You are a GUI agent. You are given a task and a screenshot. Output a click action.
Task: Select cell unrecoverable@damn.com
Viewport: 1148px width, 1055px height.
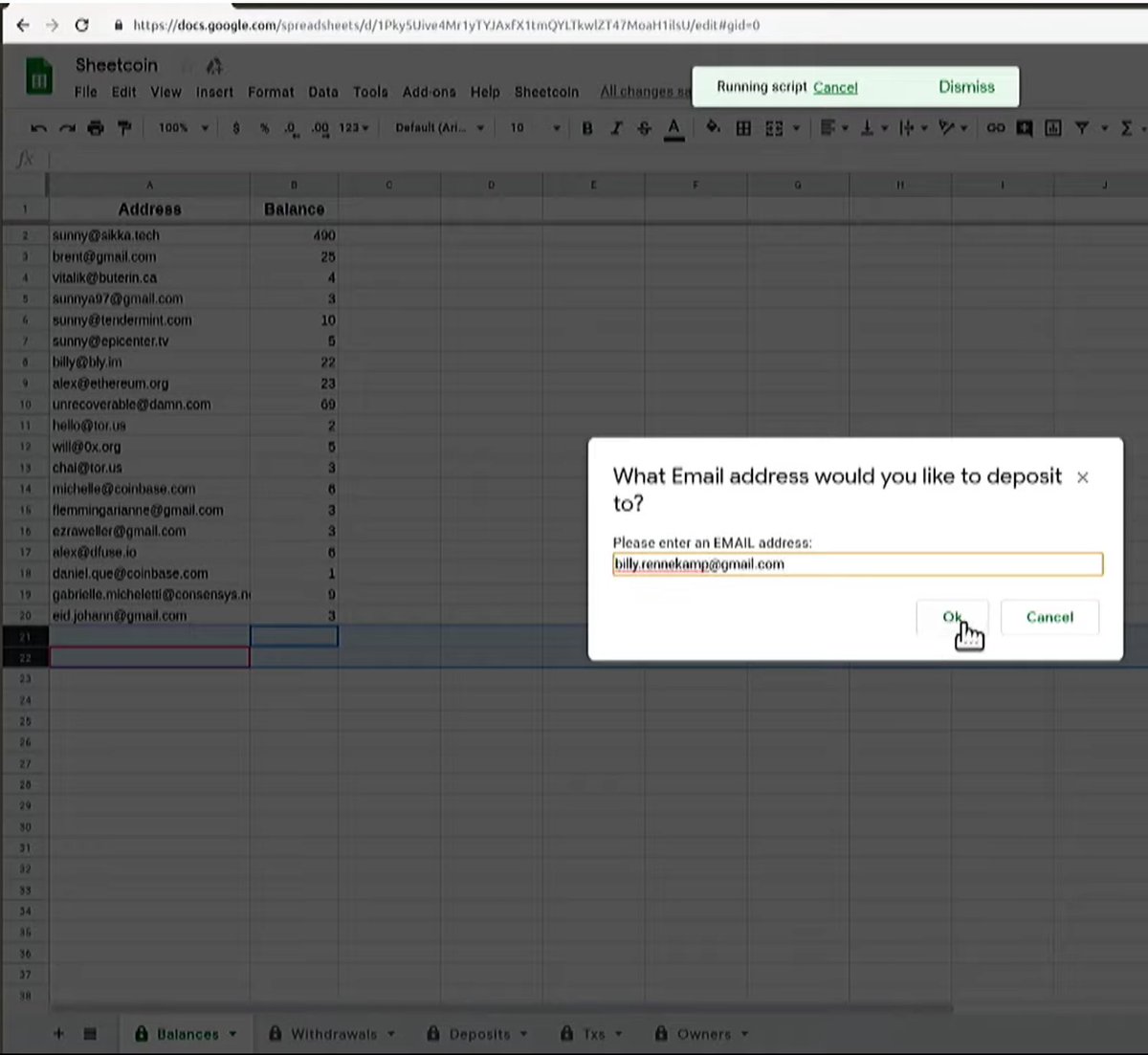149,405
